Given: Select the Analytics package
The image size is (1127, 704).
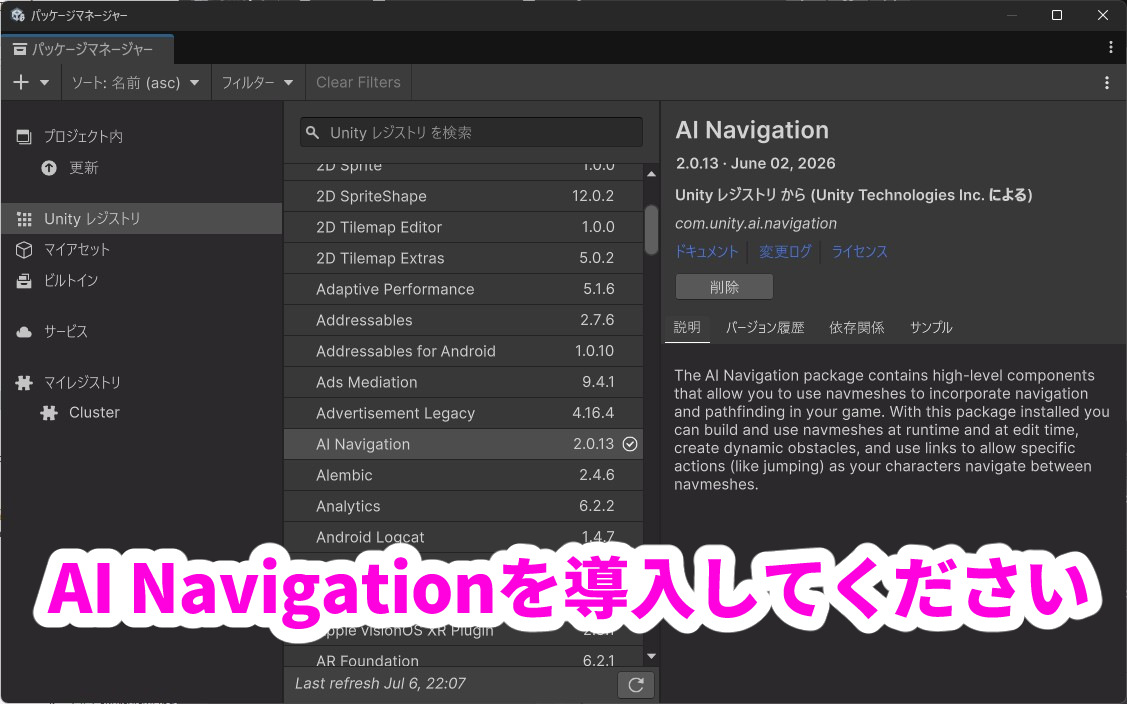Looking at the screenshot, I should pos(464,506).
